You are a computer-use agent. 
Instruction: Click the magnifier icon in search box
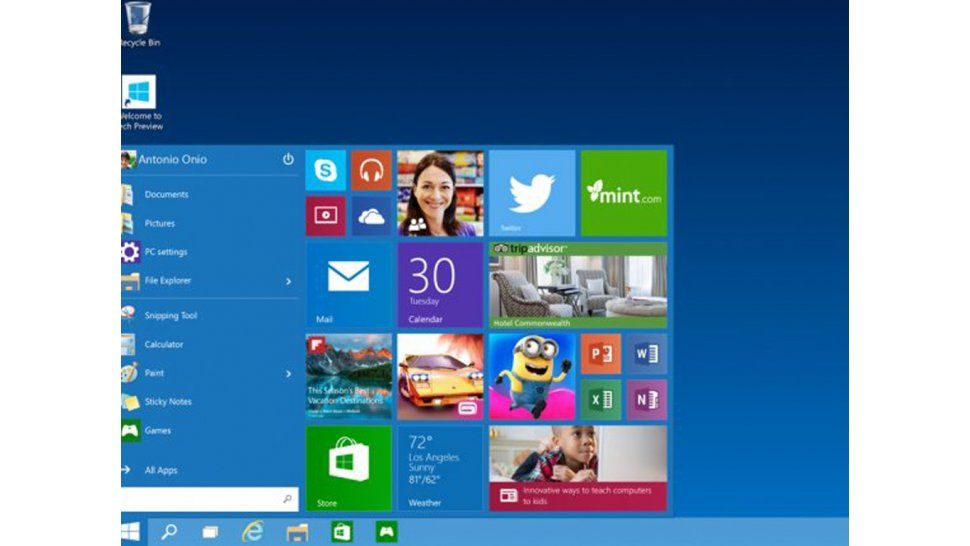(287, 499)
